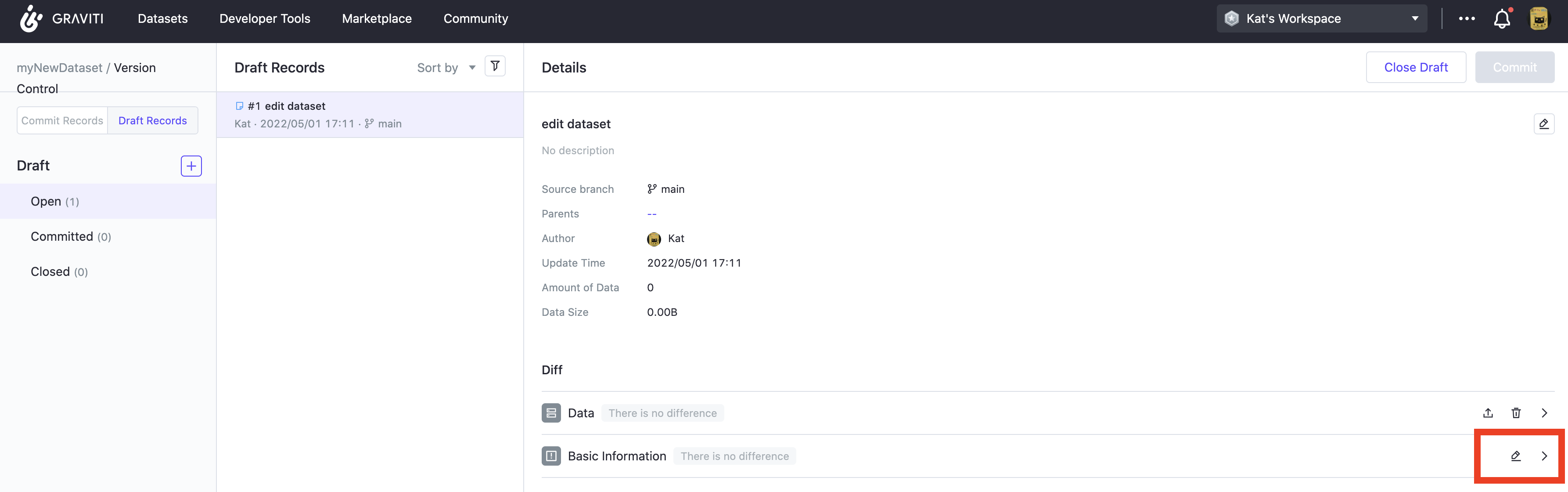
Task: Expand the Data diff row chevron
Action: [1544, 413]
